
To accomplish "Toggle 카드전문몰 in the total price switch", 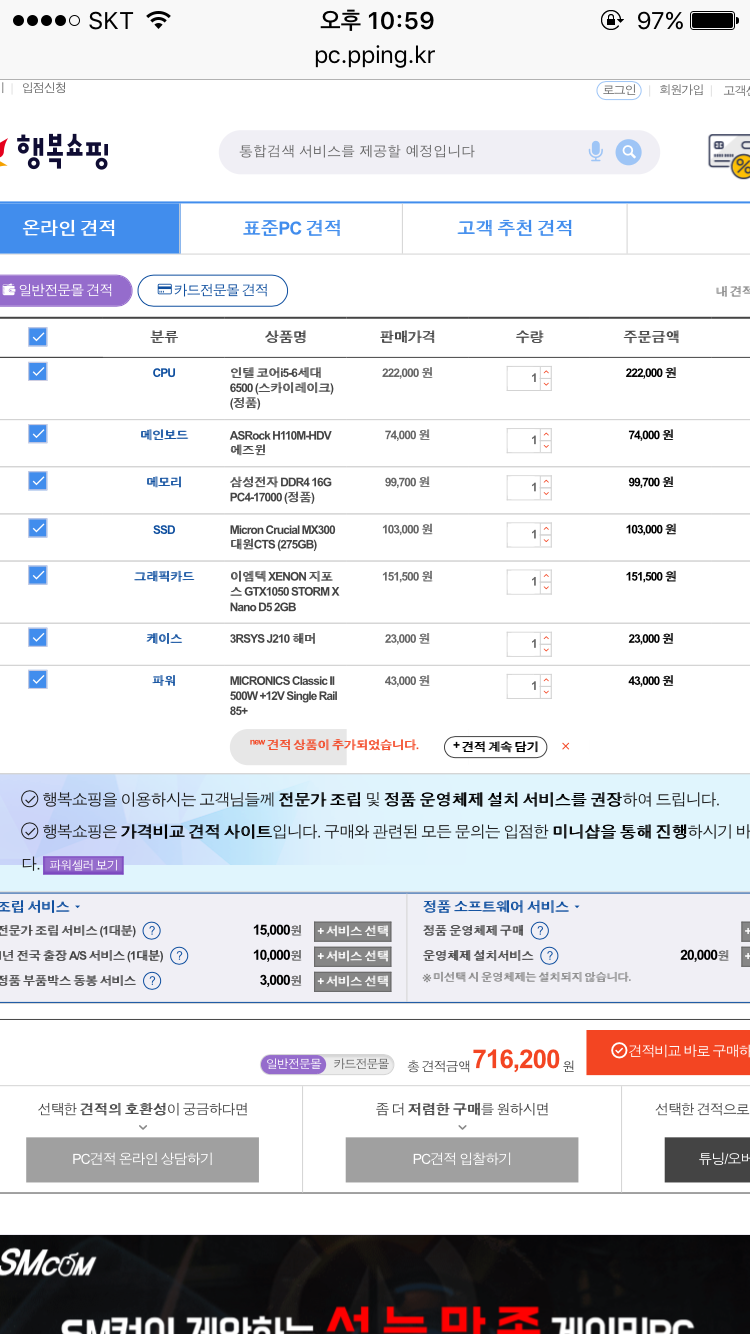I will (x=361, y=1064).
